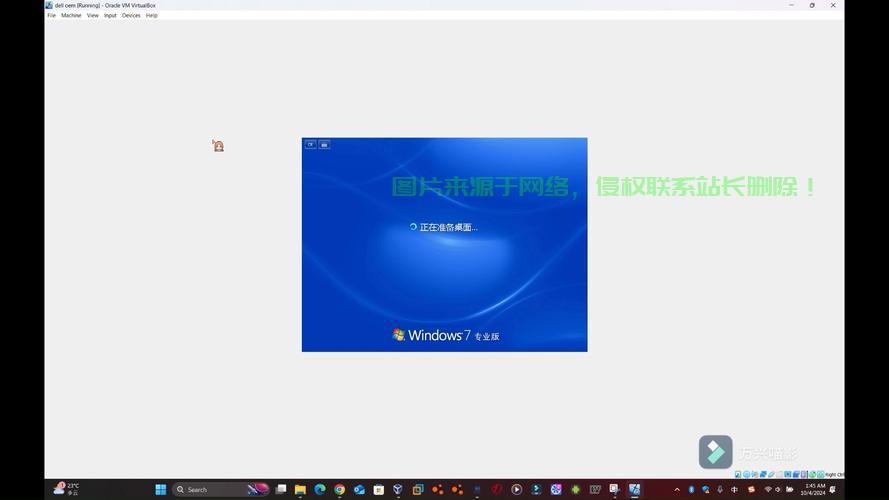889x500 pixels.
Task: Click the red icon on the taskbar
Action: tap(497, 489)
